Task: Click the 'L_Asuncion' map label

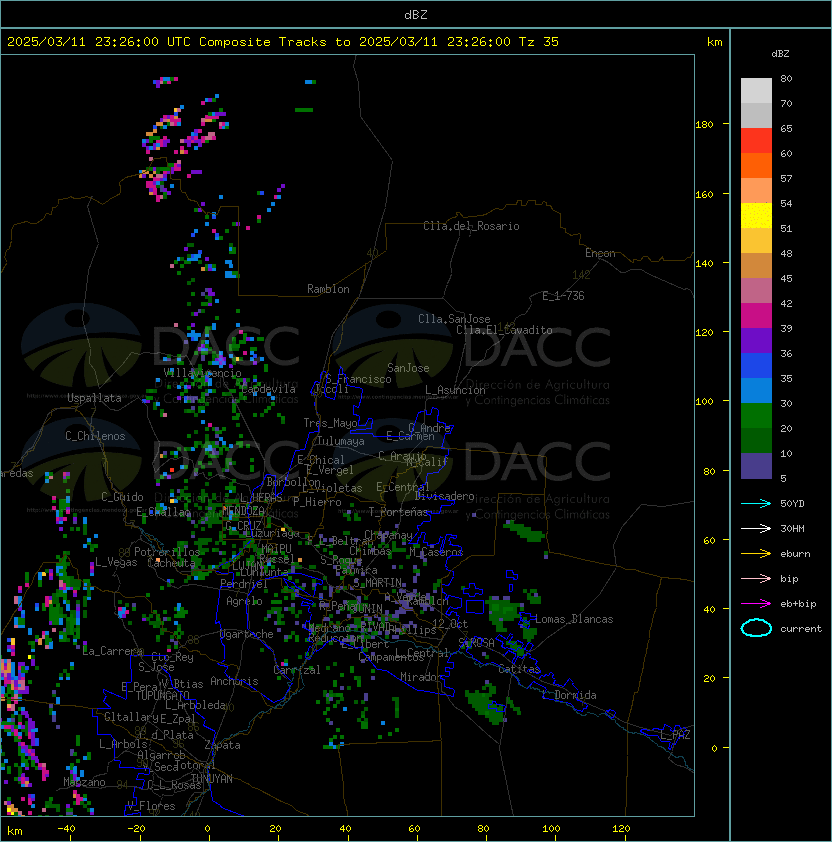Action: tap(455, 390)
